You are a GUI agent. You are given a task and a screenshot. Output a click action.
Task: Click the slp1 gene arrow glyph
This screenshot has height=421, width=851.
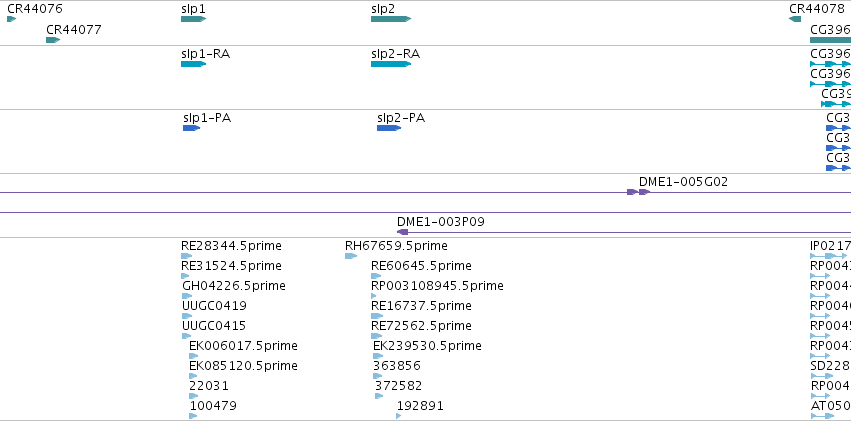click(x=193, y=19)
